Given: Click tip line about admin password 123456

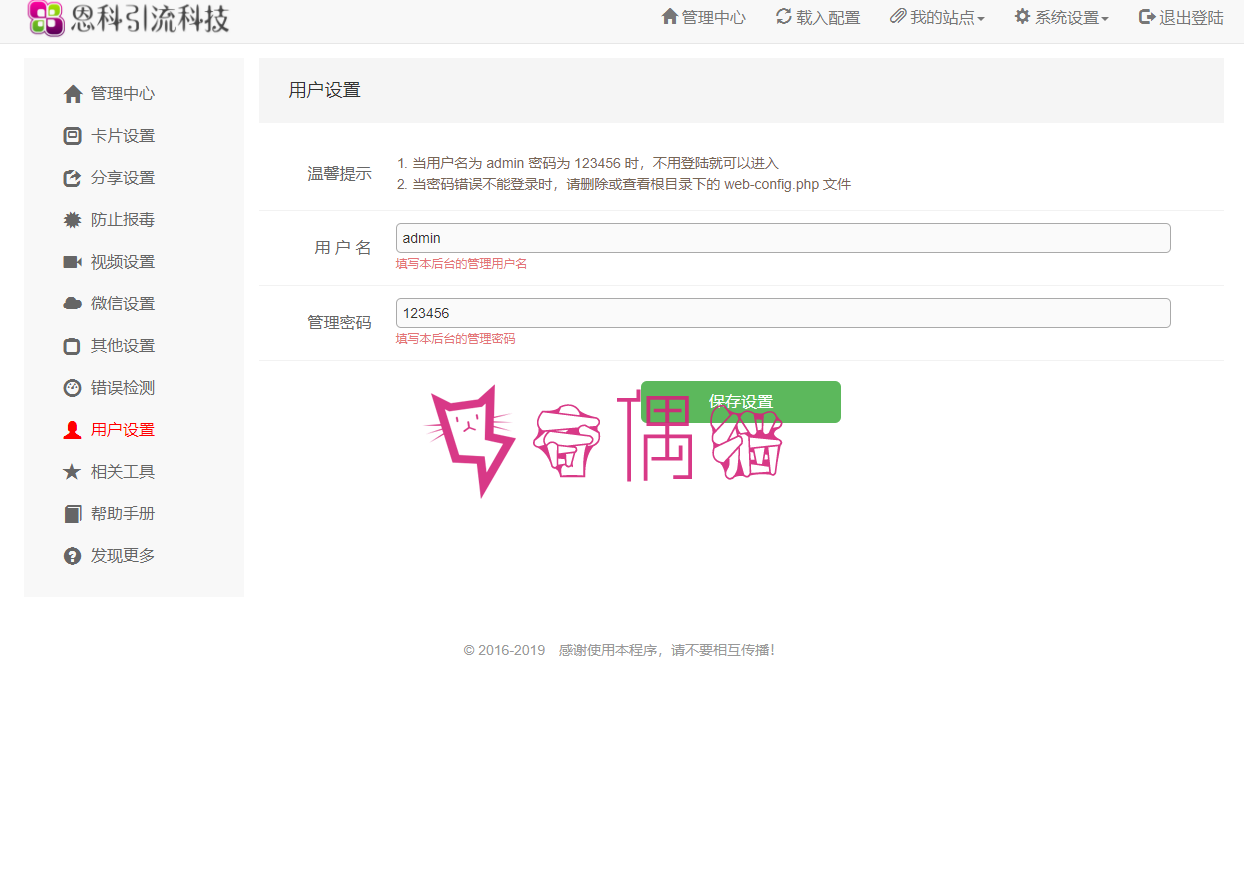Looking at the screenshot, I should [587, 163].
